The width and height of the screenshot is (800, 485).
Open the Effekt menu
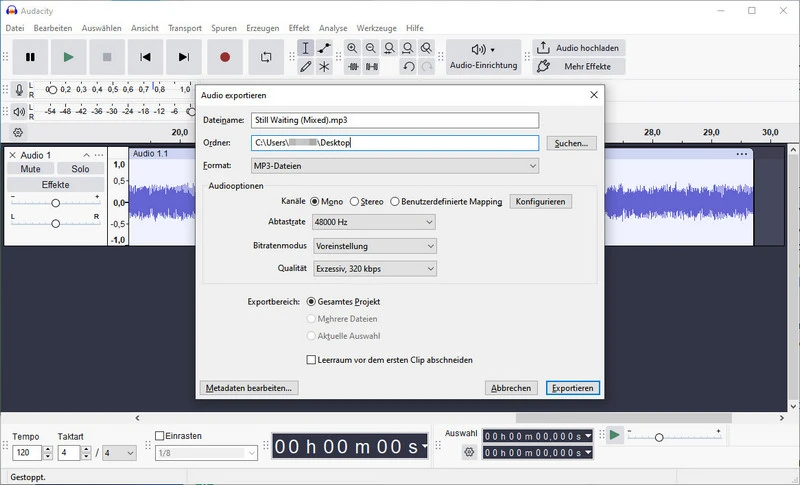(299, 28)
